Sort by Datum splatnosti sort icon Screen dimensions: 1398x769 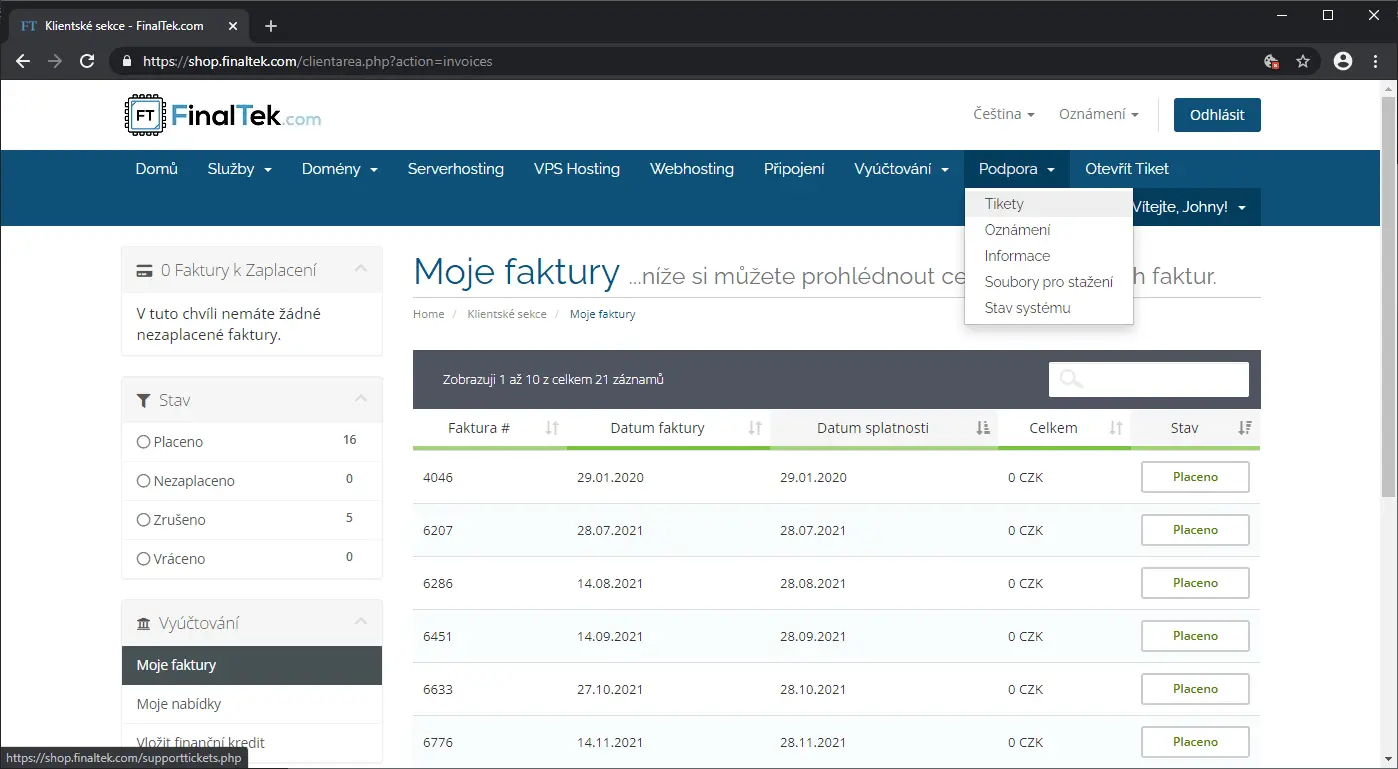pyautogui.click(x=983, y=428)
